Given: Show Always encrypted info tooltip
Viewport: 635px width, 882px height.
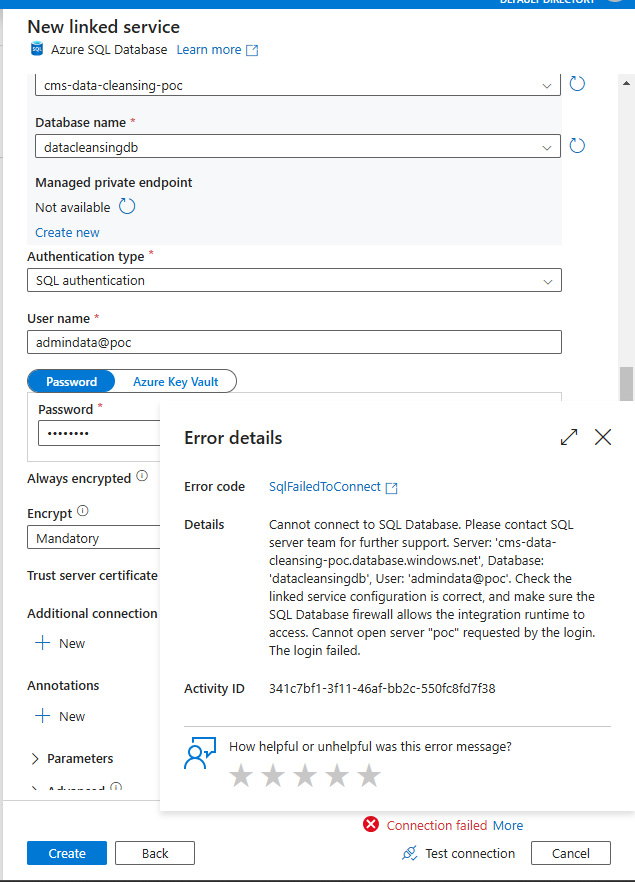Looking at the screenshot, I should tap(142, 476).
